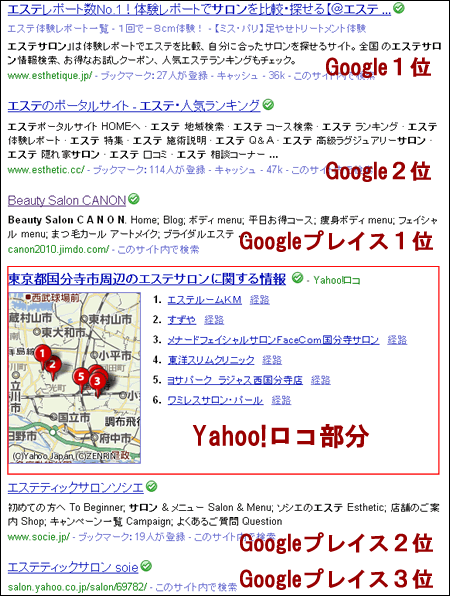Open 経路 link for メナードフェイシャルサロン

click(397, 340)
